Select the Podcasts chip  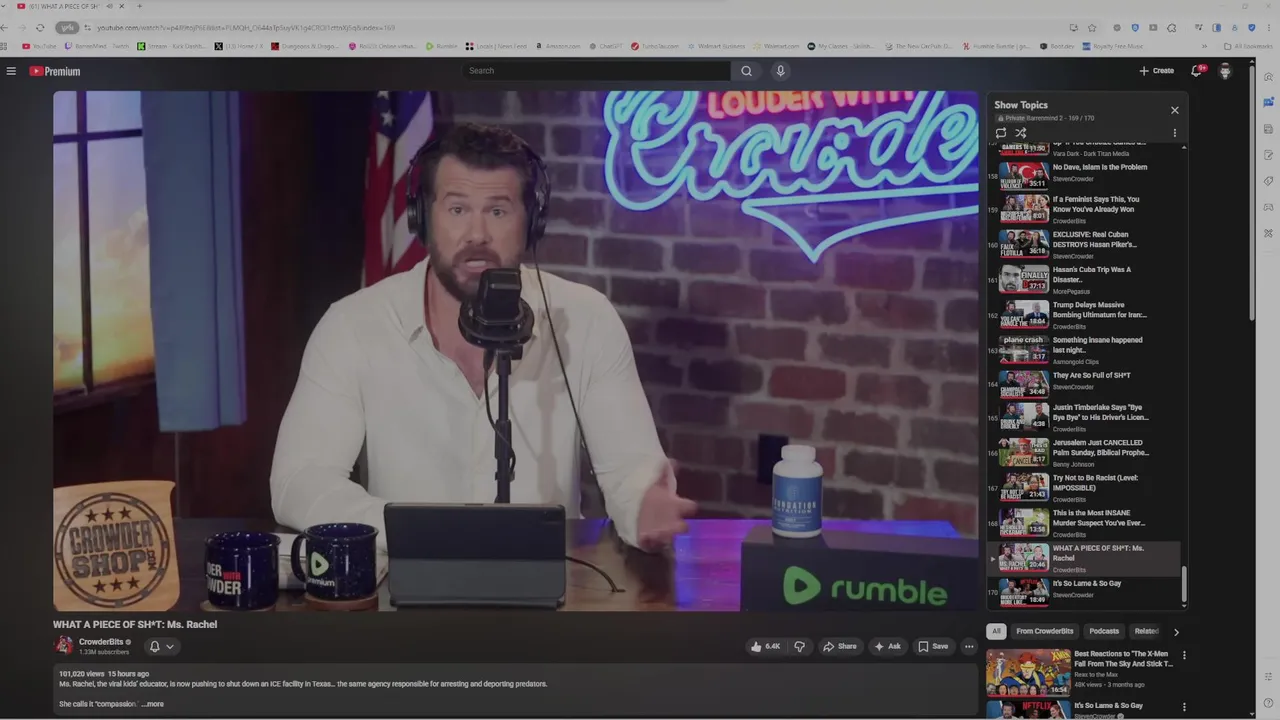1104,631
